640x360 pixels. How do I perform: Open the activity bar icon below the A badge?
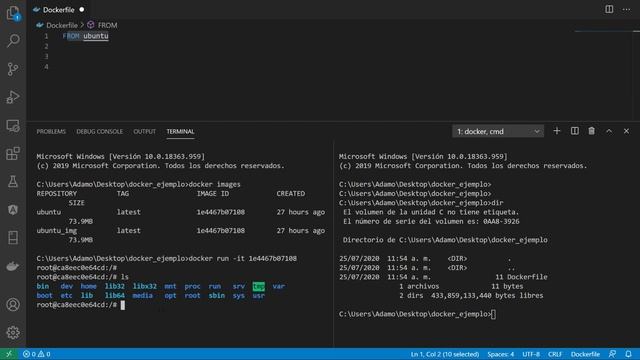pyautogui.click(x=13, y=238)
